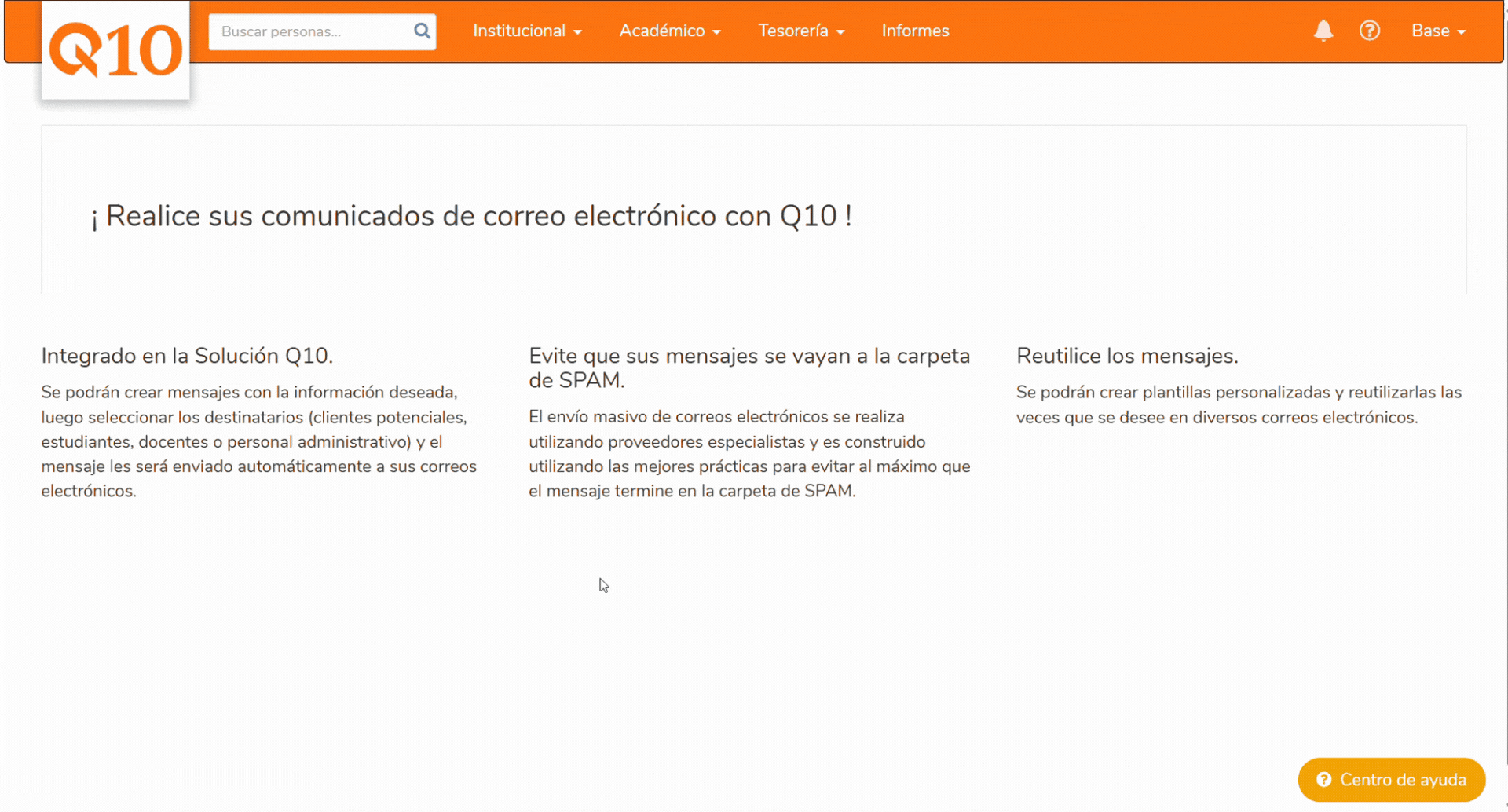Expand the Institucional menu
1508x812 pixels.
tap(527, 31)
